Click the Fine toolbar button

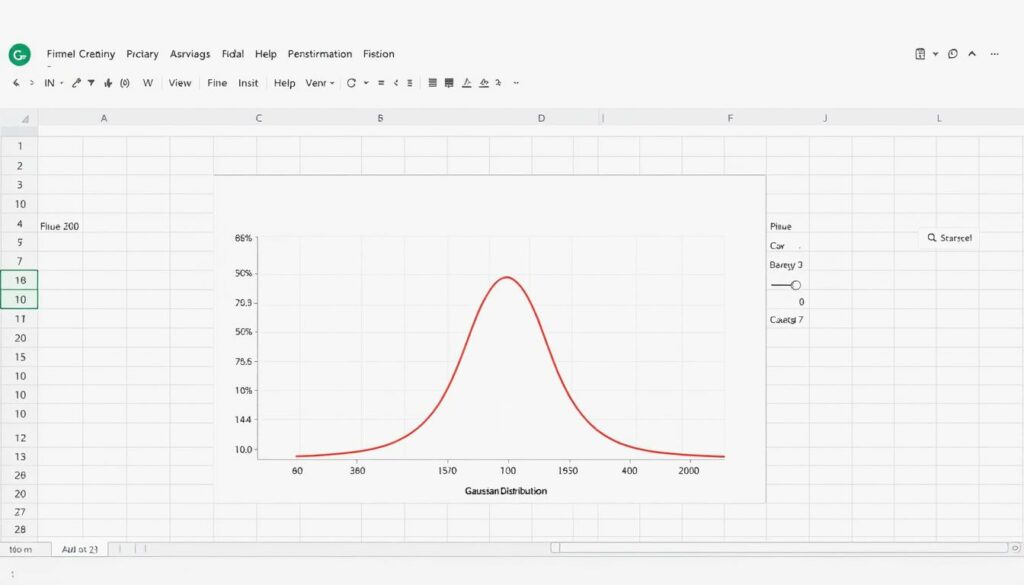pyautogui.click(x=217, y=83)
